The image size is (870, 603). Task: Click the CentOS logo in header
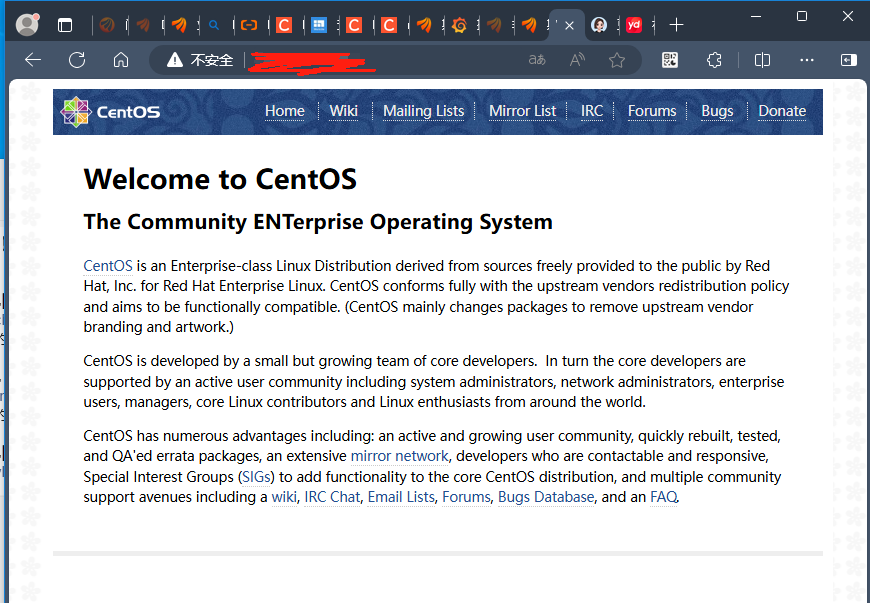[110, 112]
